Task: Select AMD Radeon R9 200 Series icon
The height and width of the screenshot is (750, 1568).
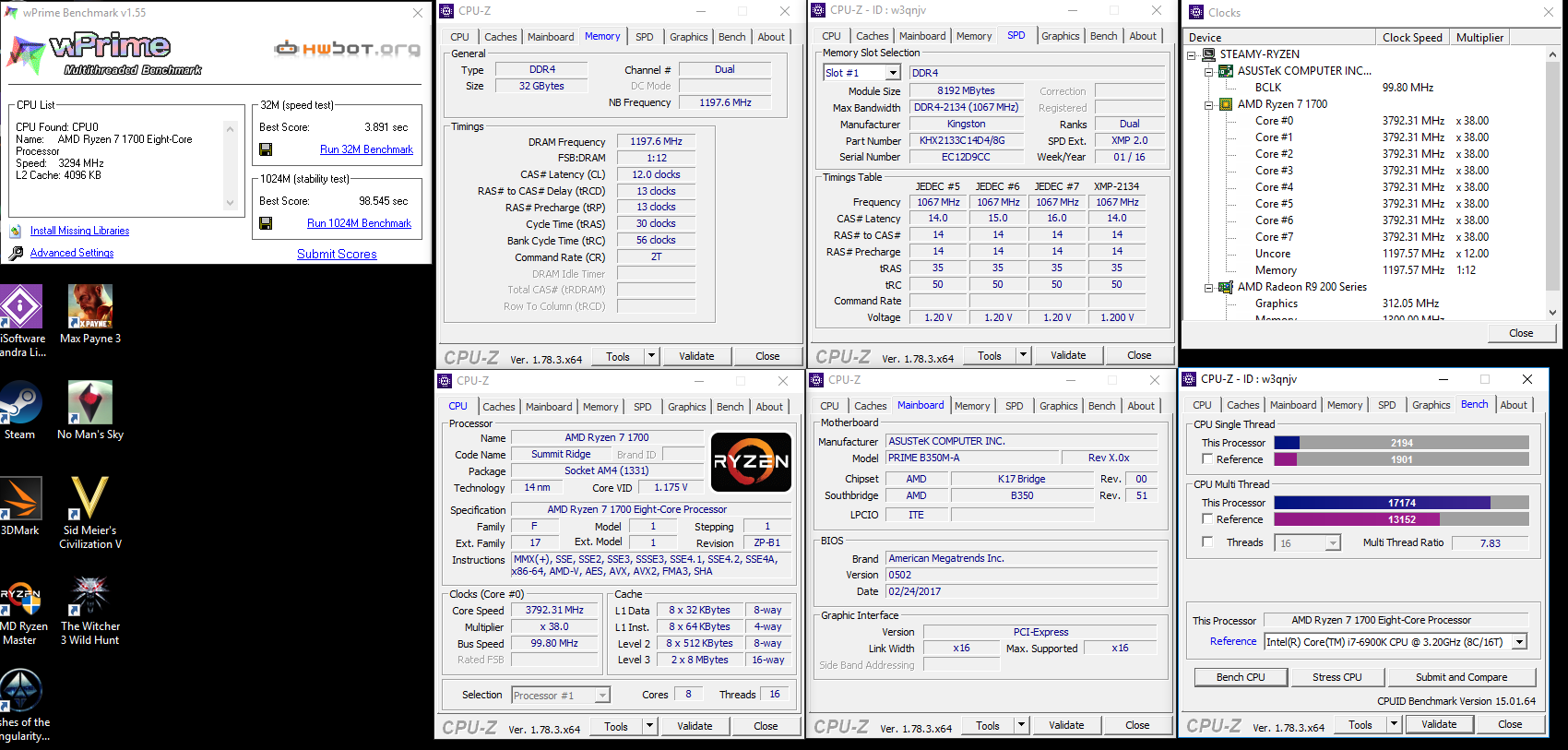Action: tap(1226, 287)
